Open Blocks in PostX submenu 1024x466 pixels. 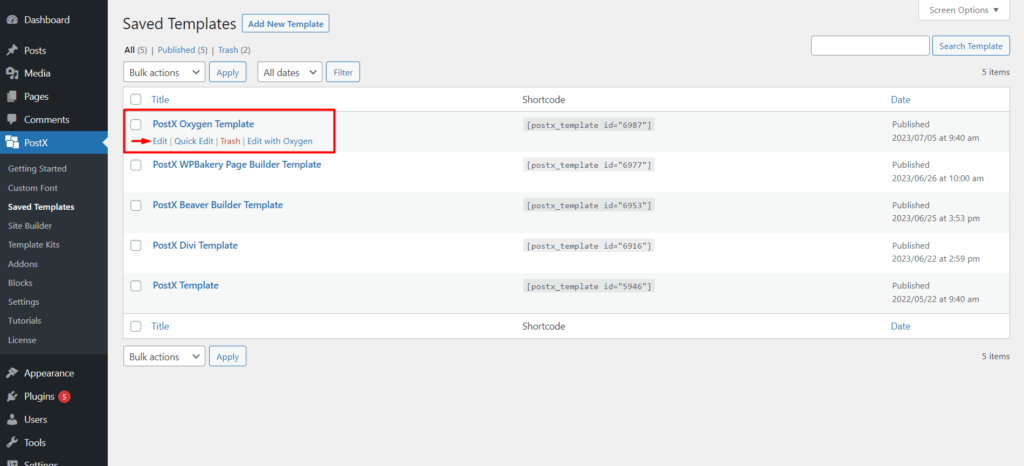(20, 283)
